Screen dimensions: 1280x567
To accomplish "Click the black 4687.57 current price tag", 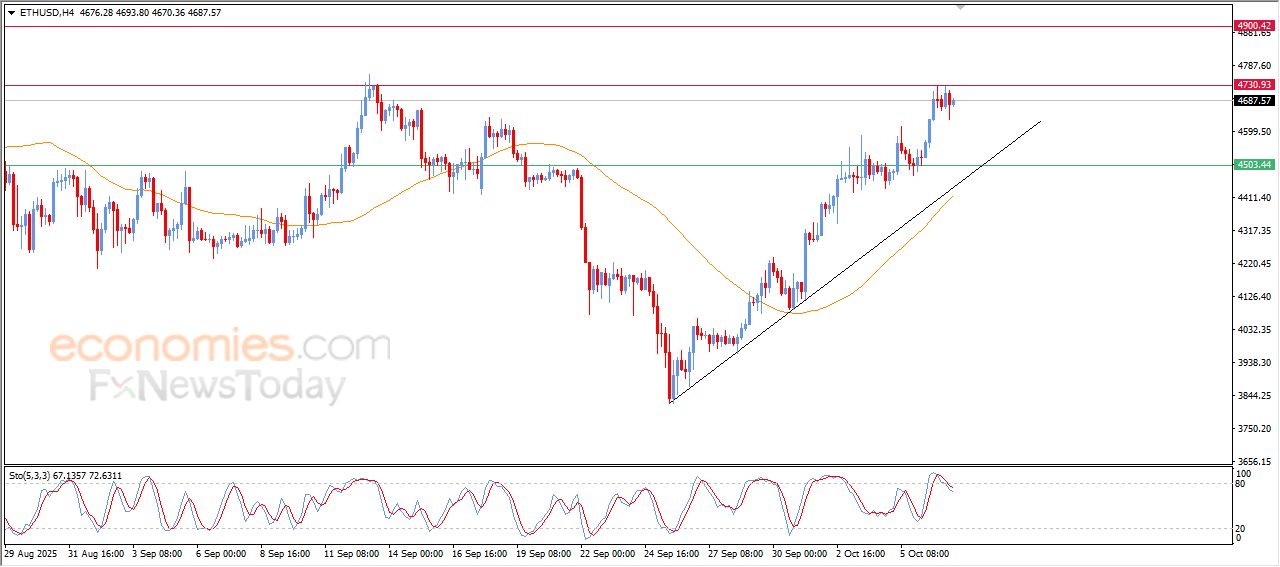I will tap(1253, 100).
